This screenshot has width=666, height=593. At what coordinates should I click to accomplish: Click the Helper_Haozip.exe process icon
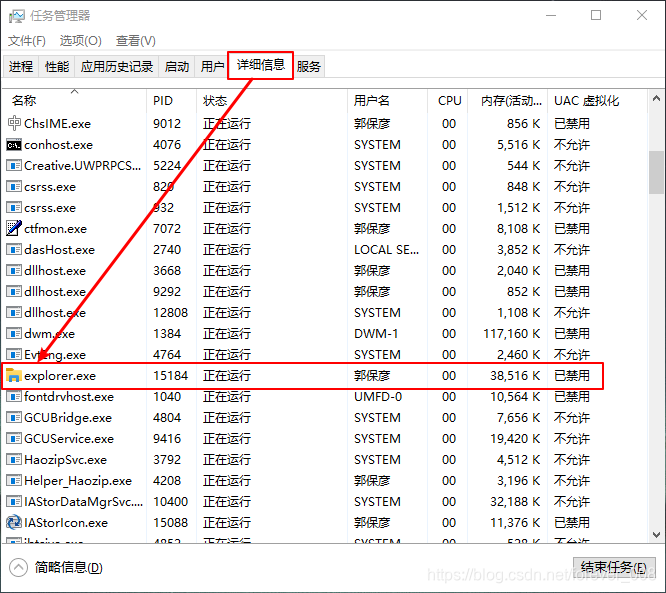click(x=14, y=481)
